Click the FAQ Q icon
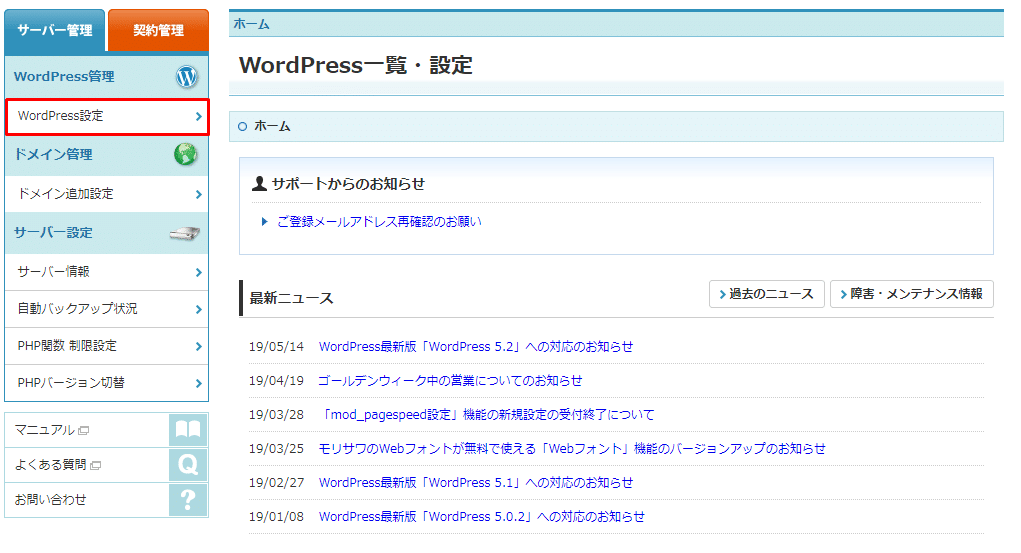This screenshot has width=1021, height=553. pyautogui.click(x=188, y=465)
